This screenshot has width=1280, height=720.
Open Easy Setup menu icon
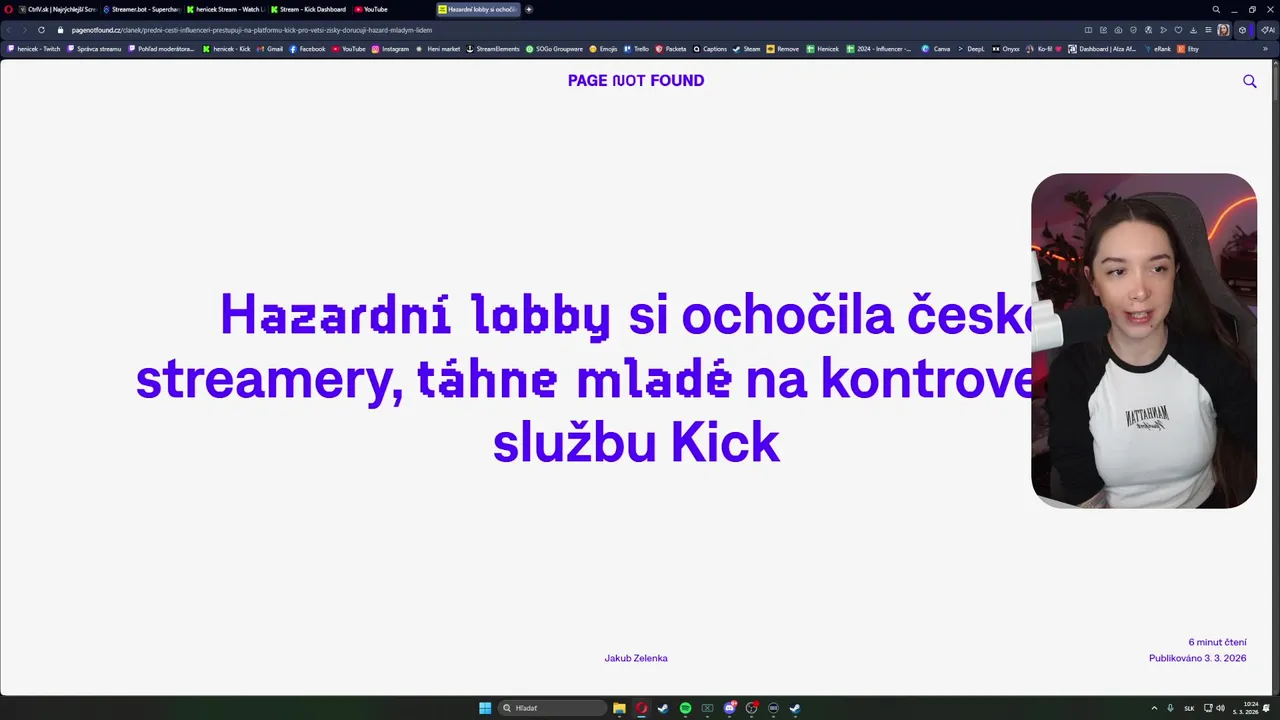click(x=1208, y=30)
